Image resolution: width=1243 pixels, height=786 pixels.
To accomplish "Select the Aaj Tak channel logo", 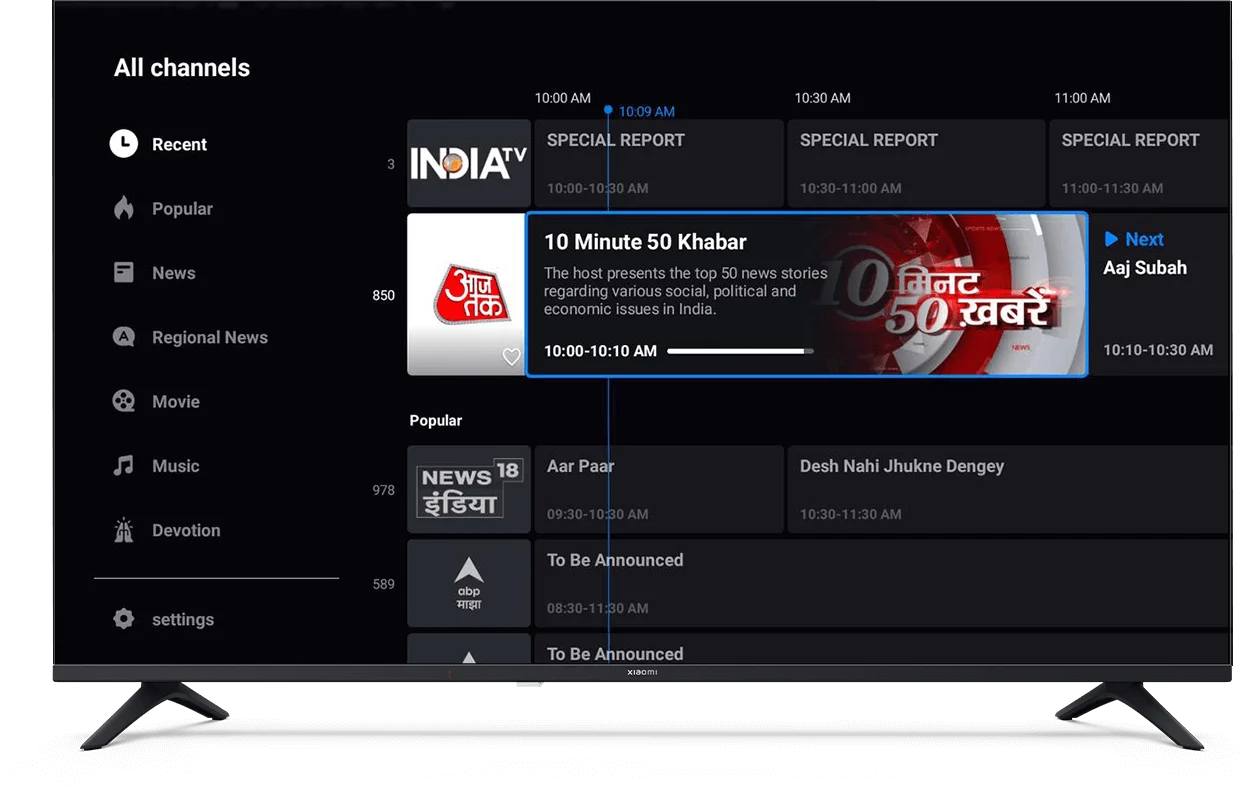I will pyautogui.click(x=467, y=294).
